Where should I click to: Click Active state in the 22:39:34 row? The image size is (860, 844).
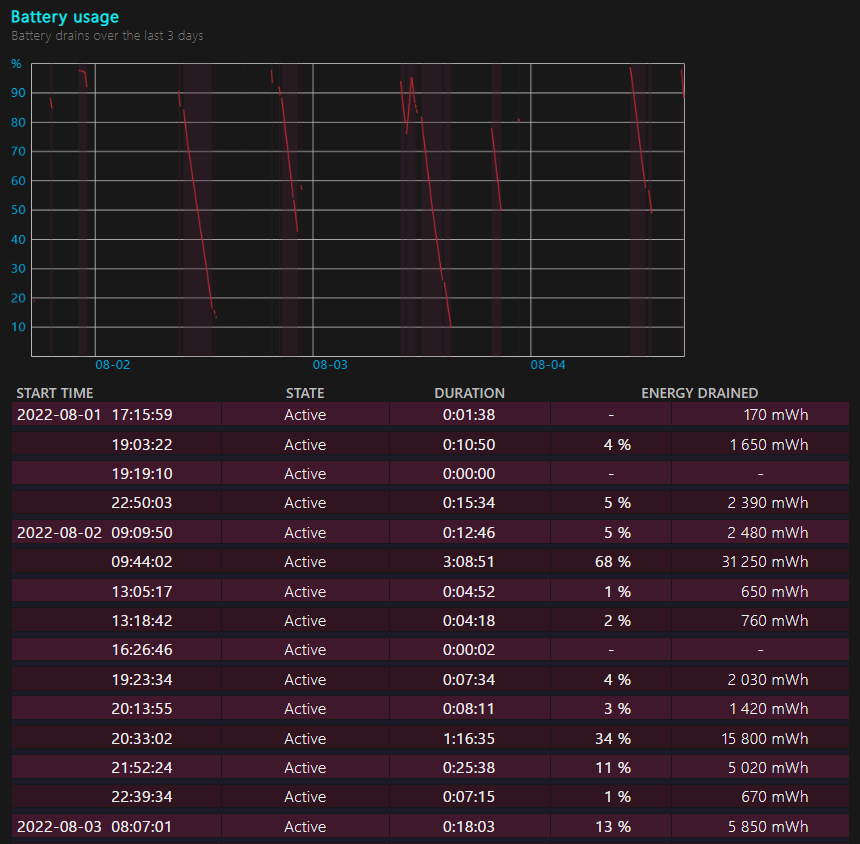pyautogui.click(x=305, y=797)
